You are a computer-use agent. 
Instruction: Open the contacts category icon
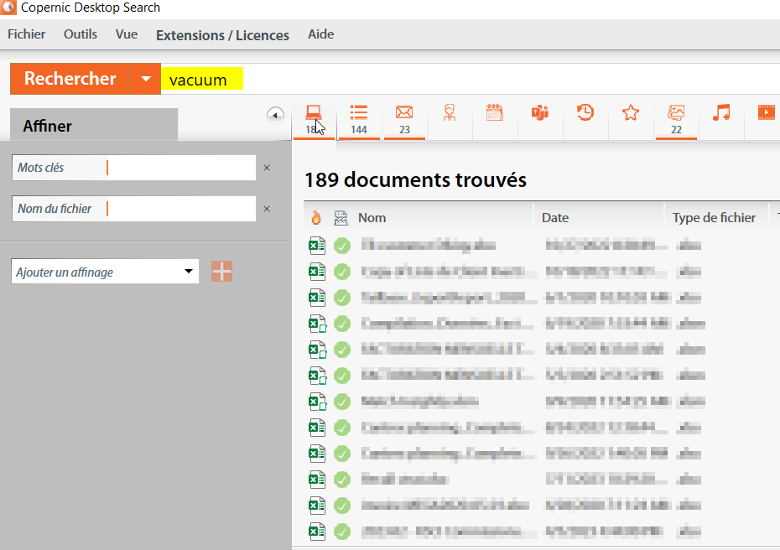[449, 113]
